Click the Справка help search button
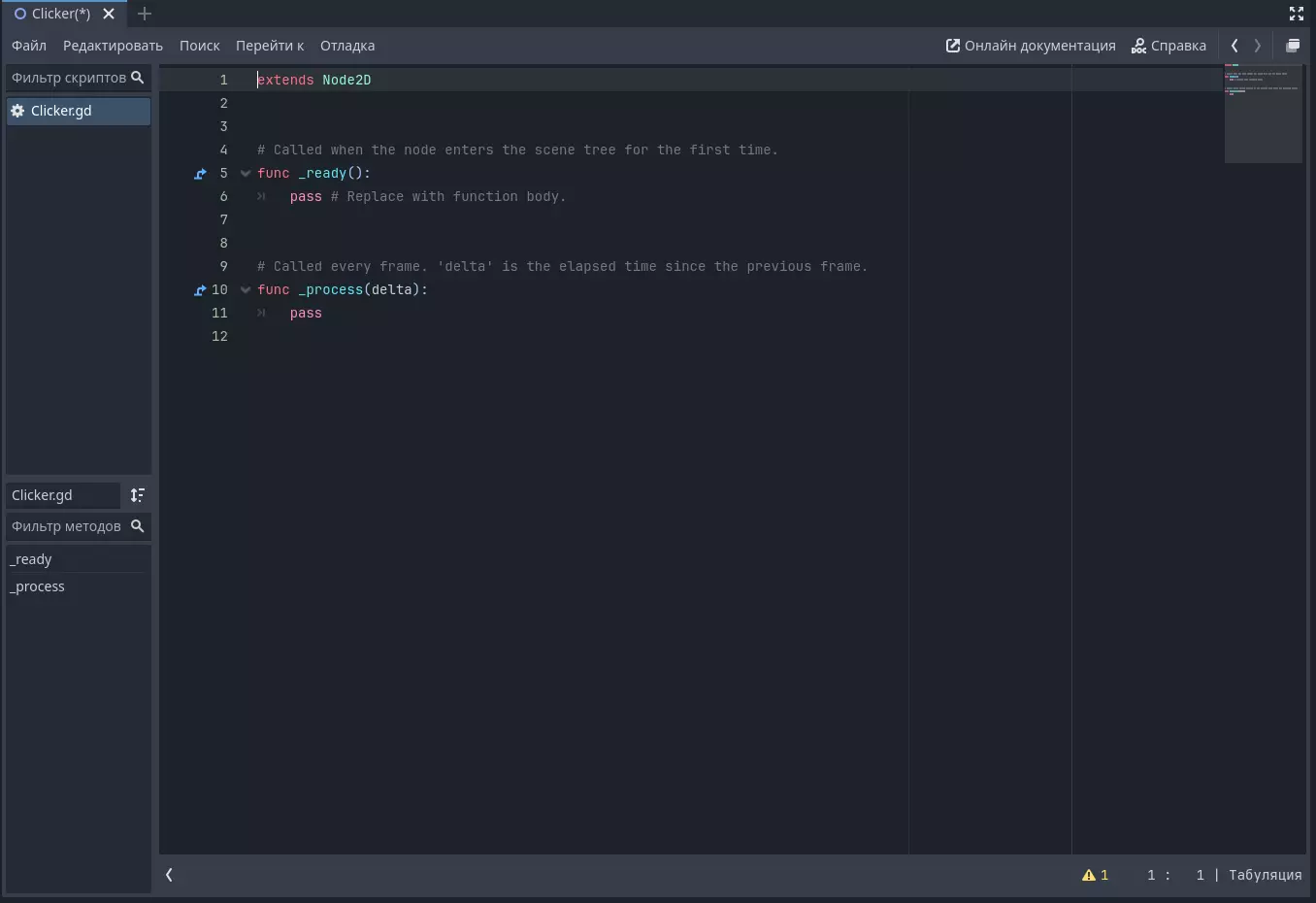 coord(1168,46)
